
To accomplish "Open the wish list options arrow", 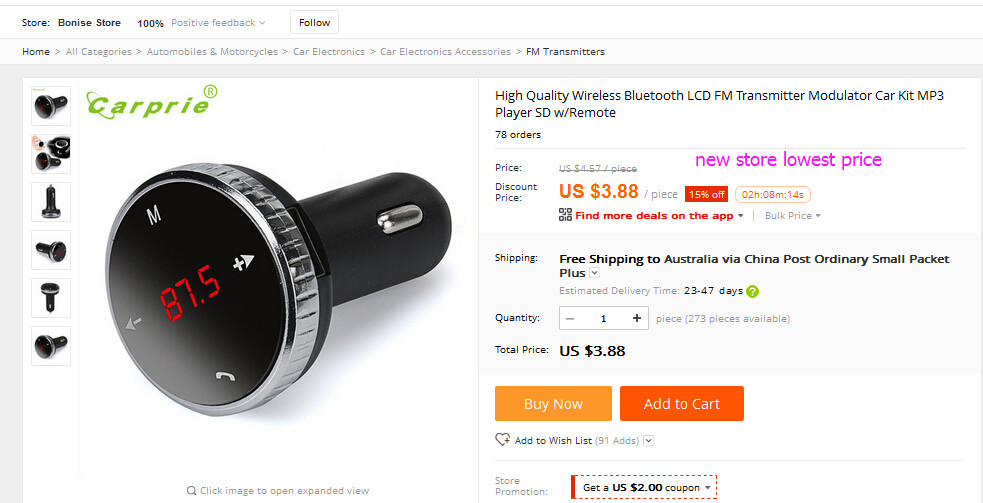I will coord(649,440).
